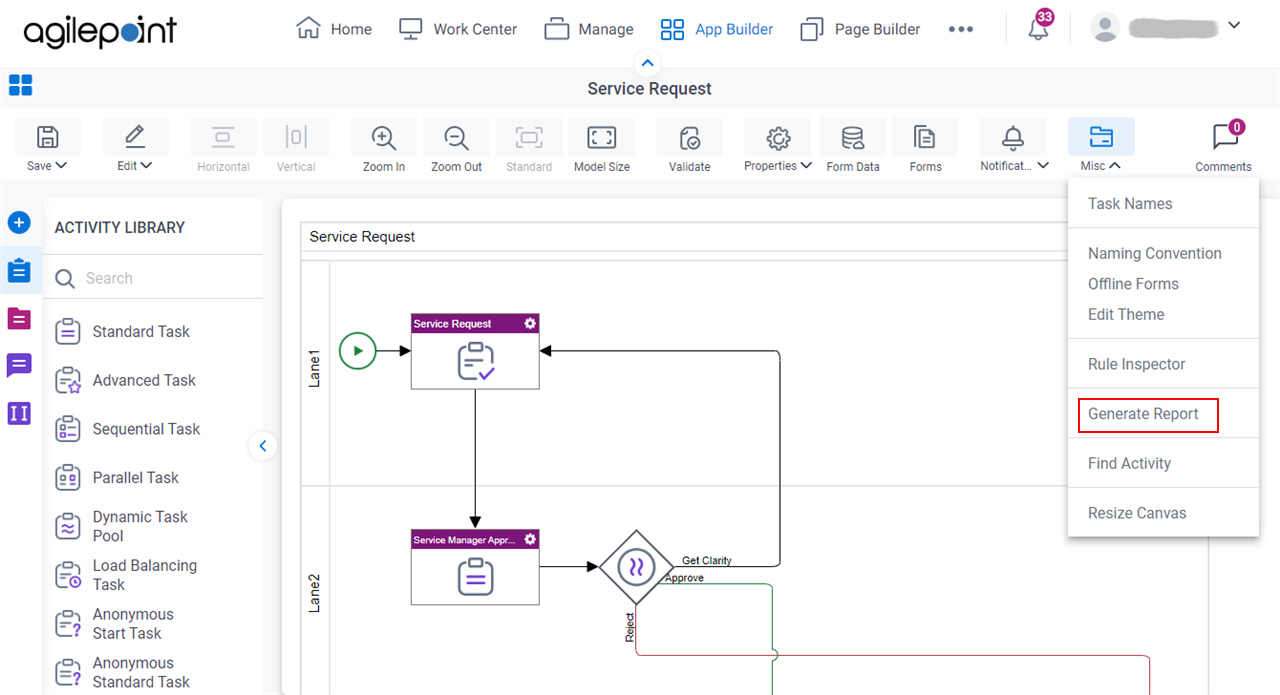Select the Service Manager Appr... task box

pyautogui.click(x=475, y=567)
